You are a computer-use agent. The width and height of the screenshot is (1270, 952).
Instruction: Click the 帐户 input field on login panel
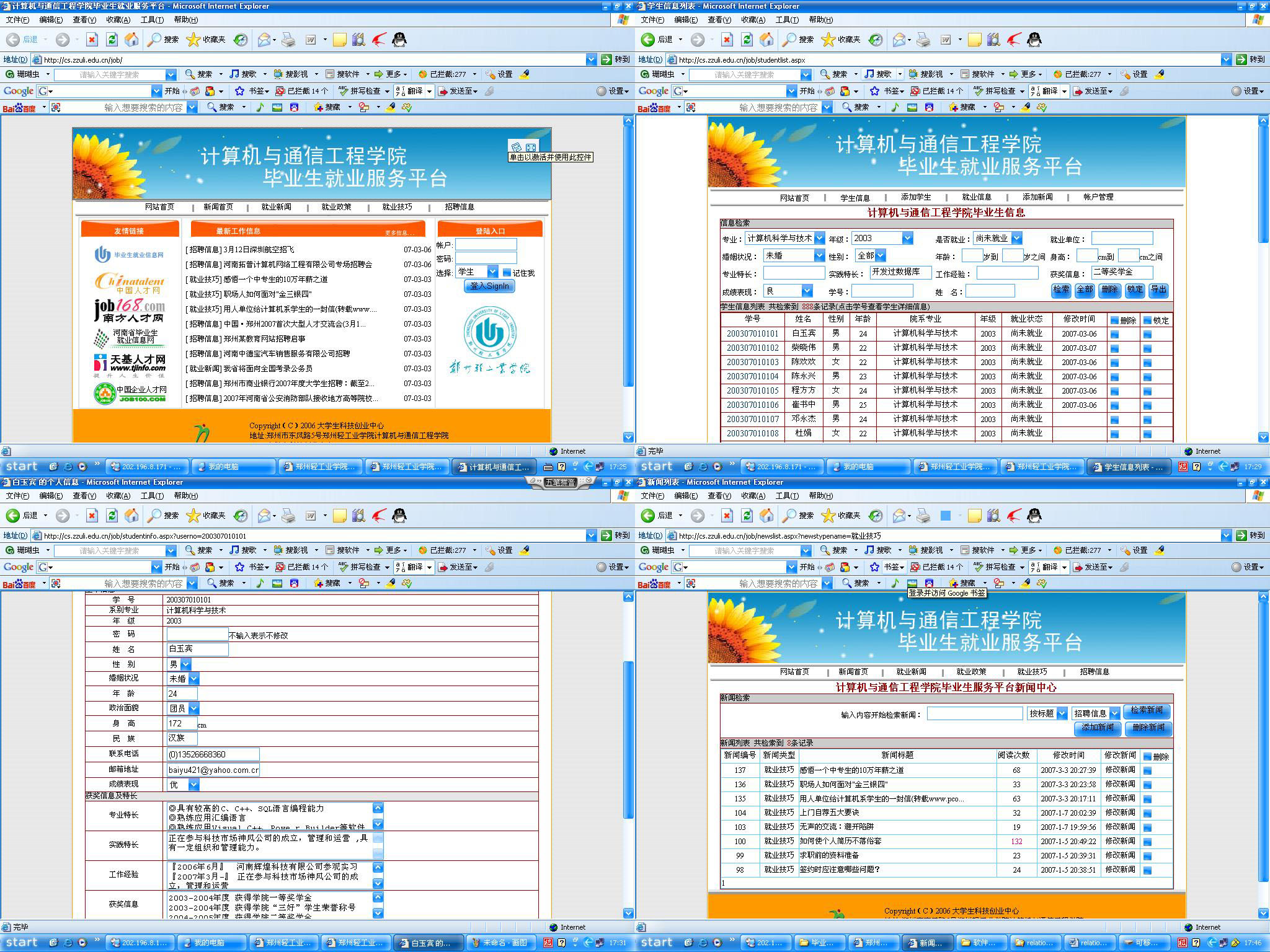coord(486,245)
